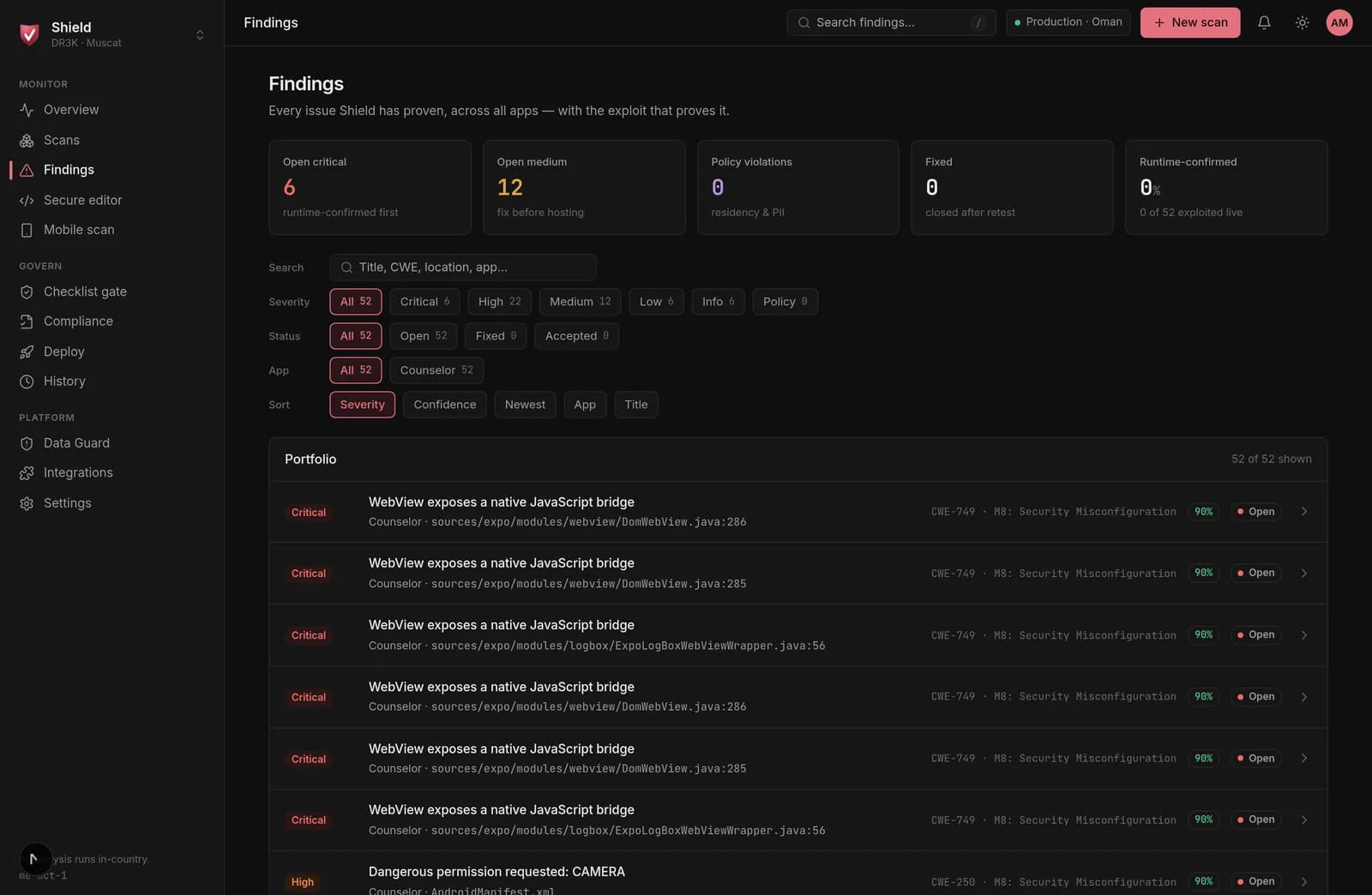This screenshot has width=1372, height=895.
Task: Click the Deploy rocket icon
Action: pos(27,351)
